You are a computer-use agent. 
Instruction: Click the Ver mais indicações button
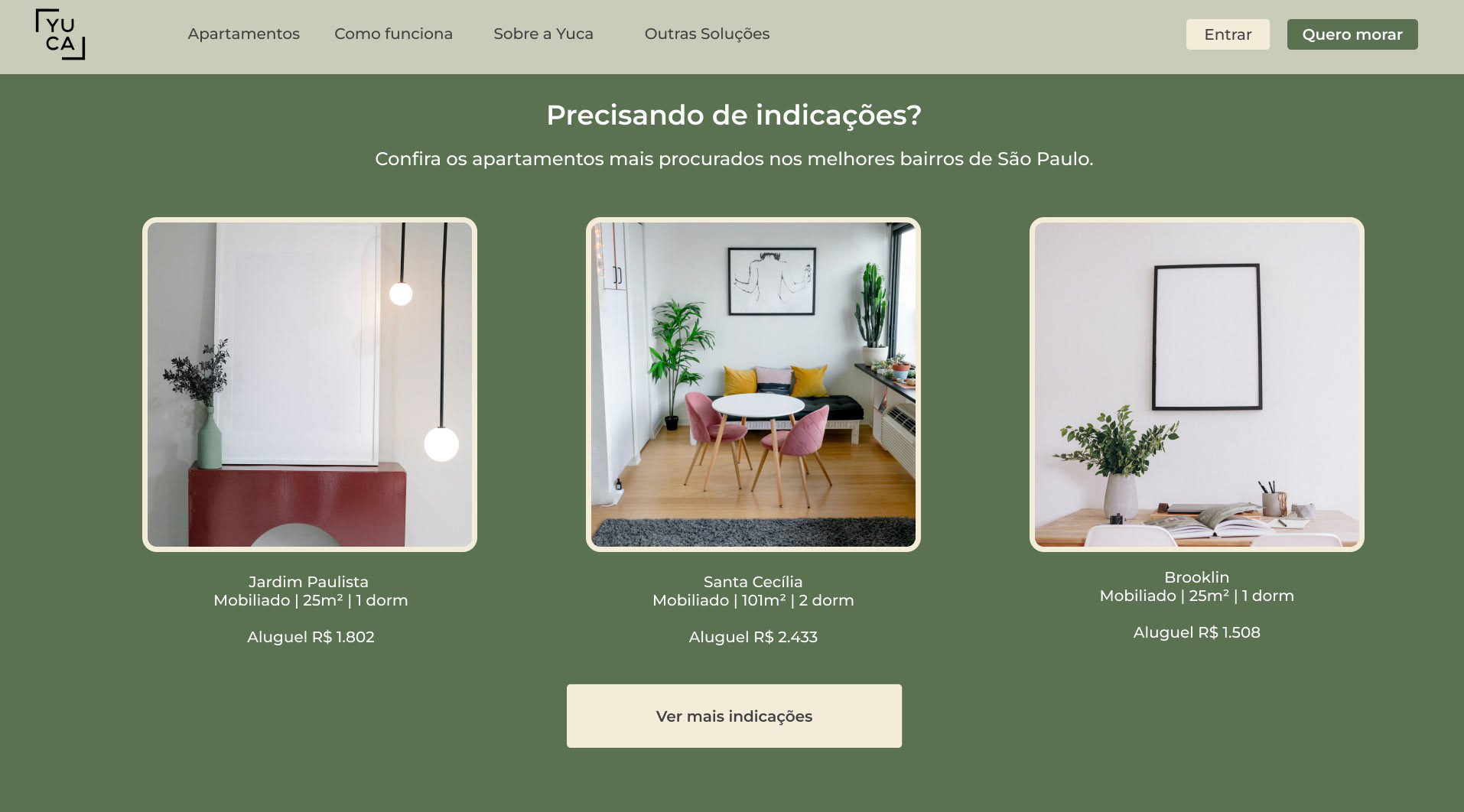pyautogui.click(x=734, y=716)
